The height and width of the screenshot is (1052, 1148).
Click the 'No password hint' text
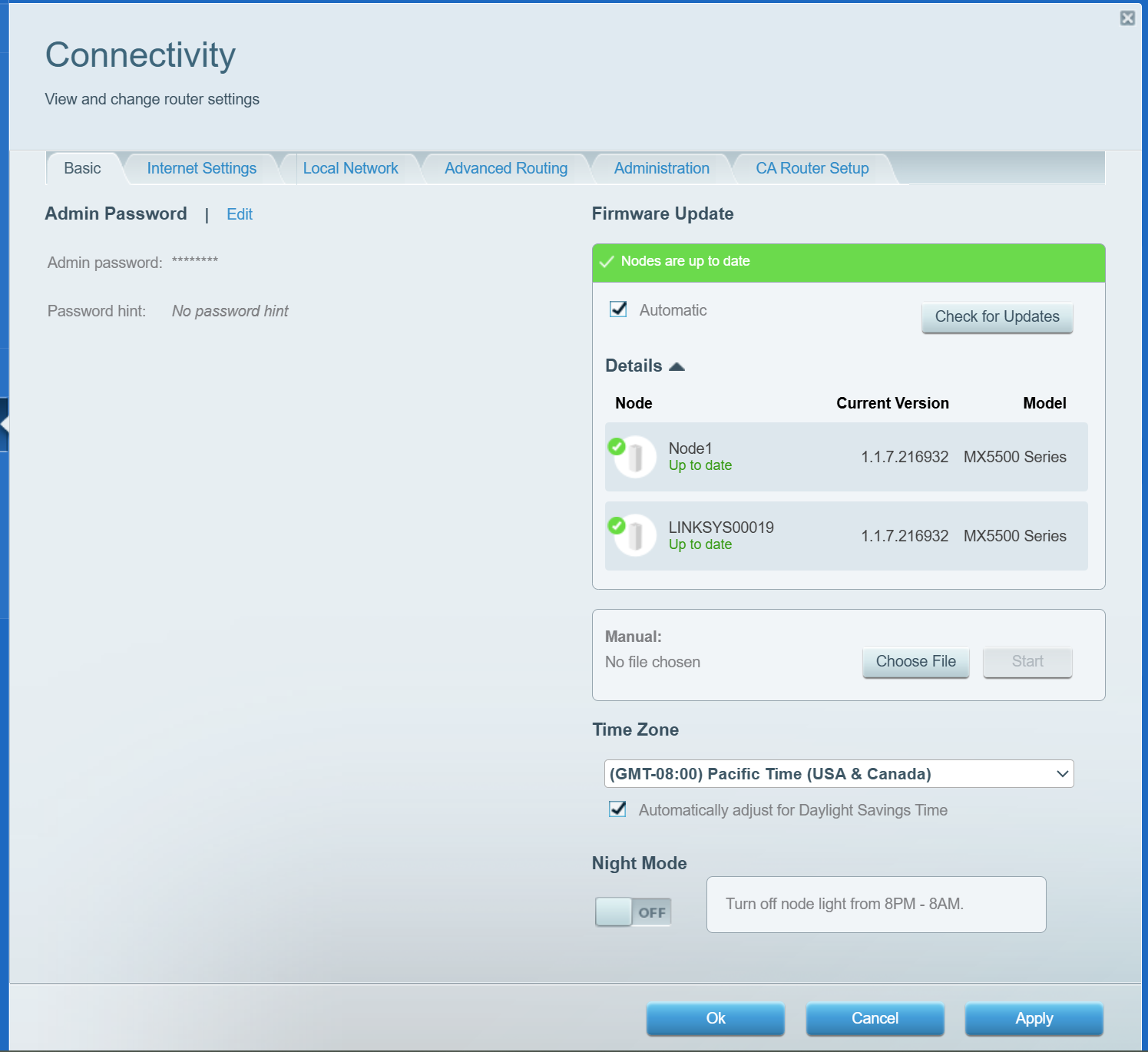pyautogui.click(x=230, y=311)
